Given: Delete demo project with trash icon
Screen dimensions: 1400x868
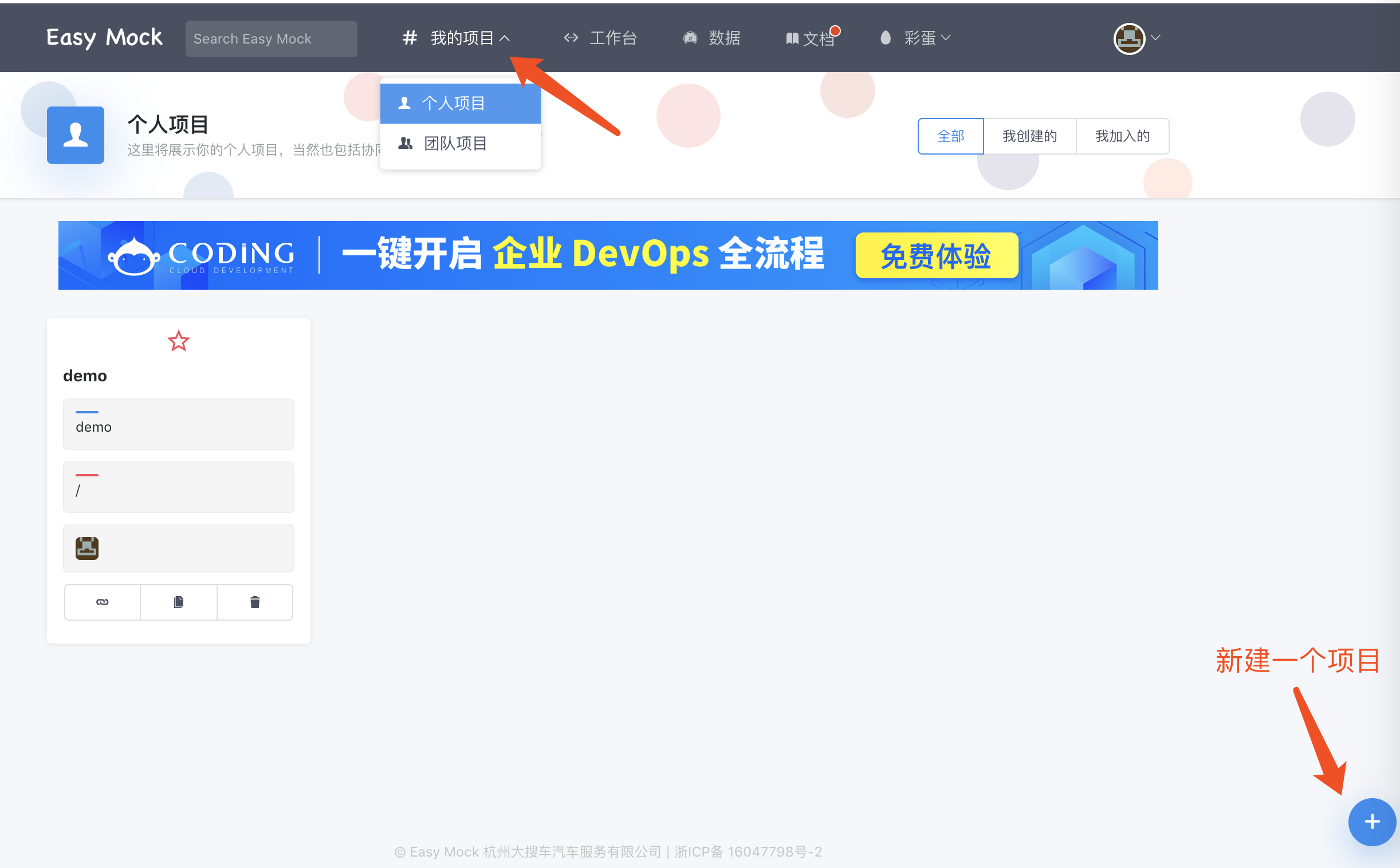Looking at the screenshot, I should tap(255, 602).
